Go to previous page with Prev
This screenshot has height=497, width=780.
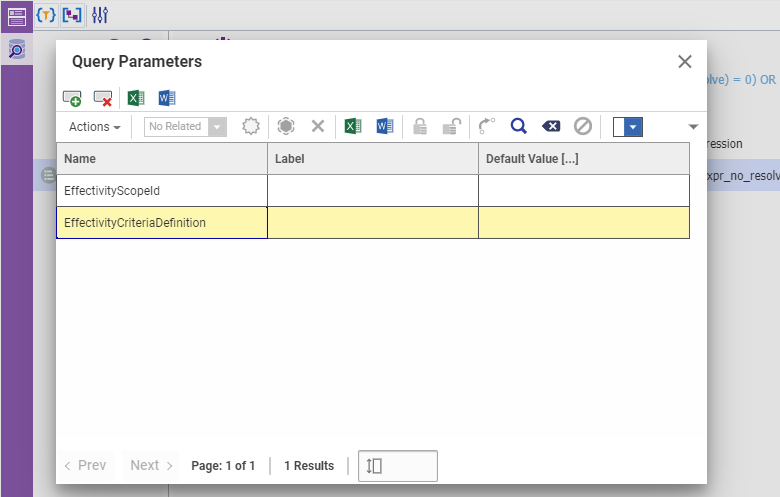coord(85,466)
